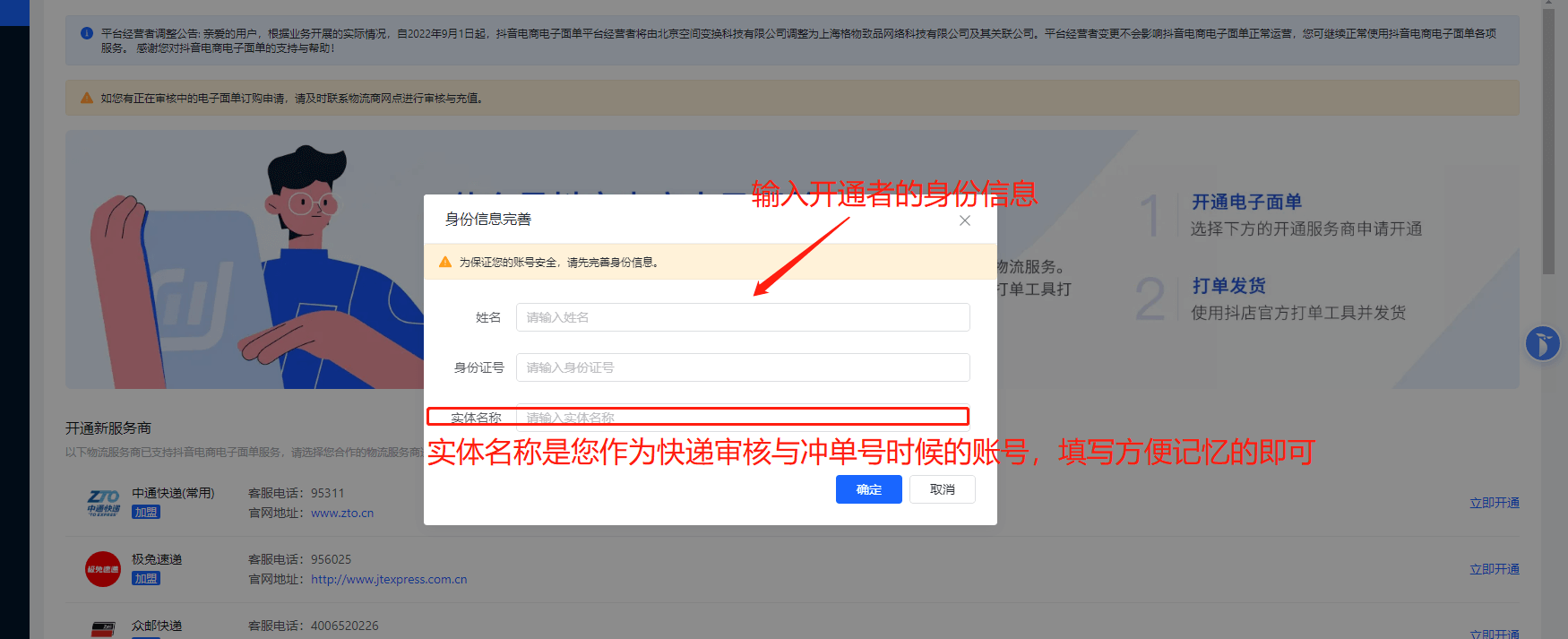Click into the 身份证号 input field
The image size is (1568, 639).
742,367
